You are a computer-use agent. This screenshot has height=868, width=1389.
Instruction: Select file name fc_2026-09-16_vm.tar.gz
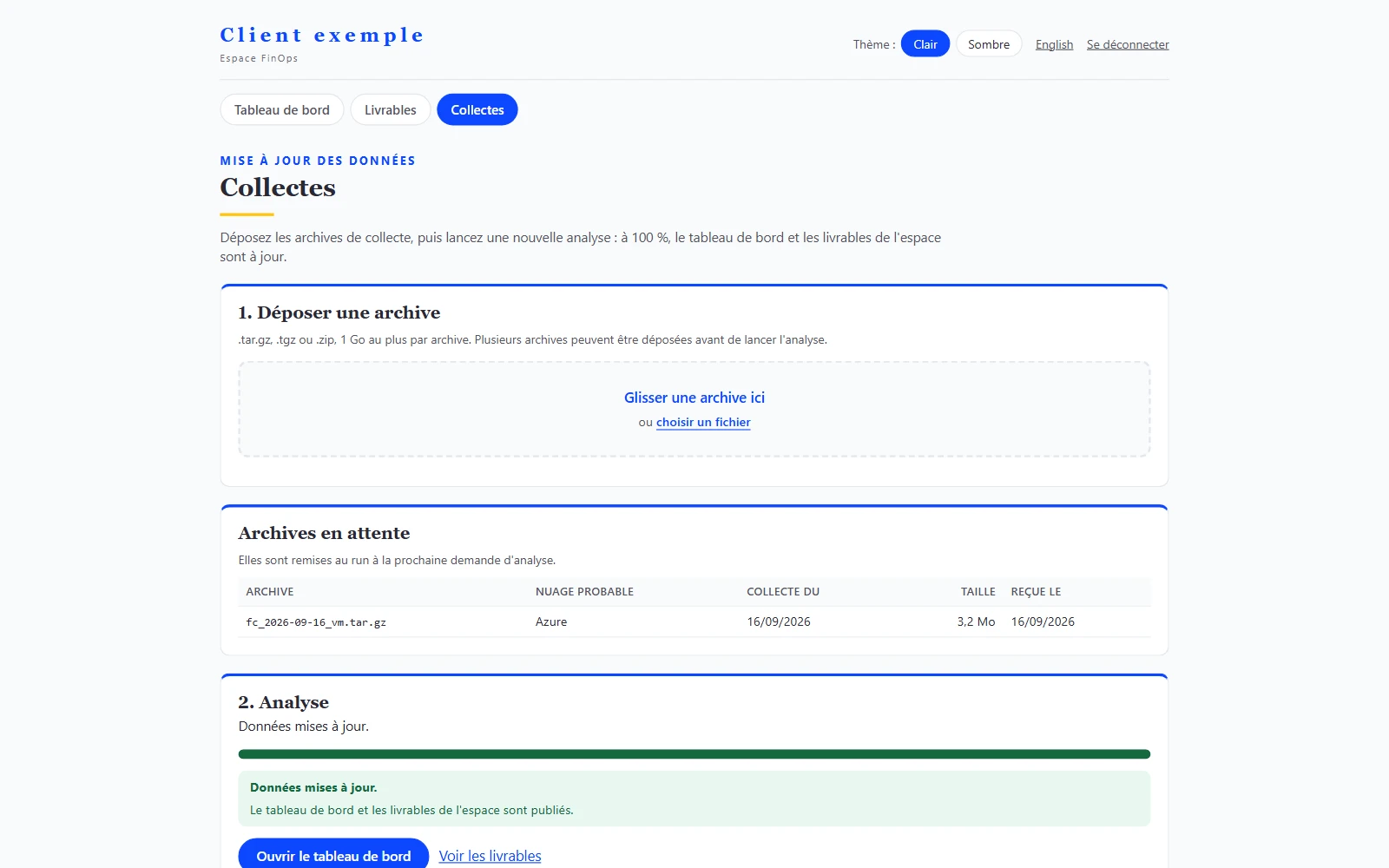pyautogui.click(x=316, y=622)
